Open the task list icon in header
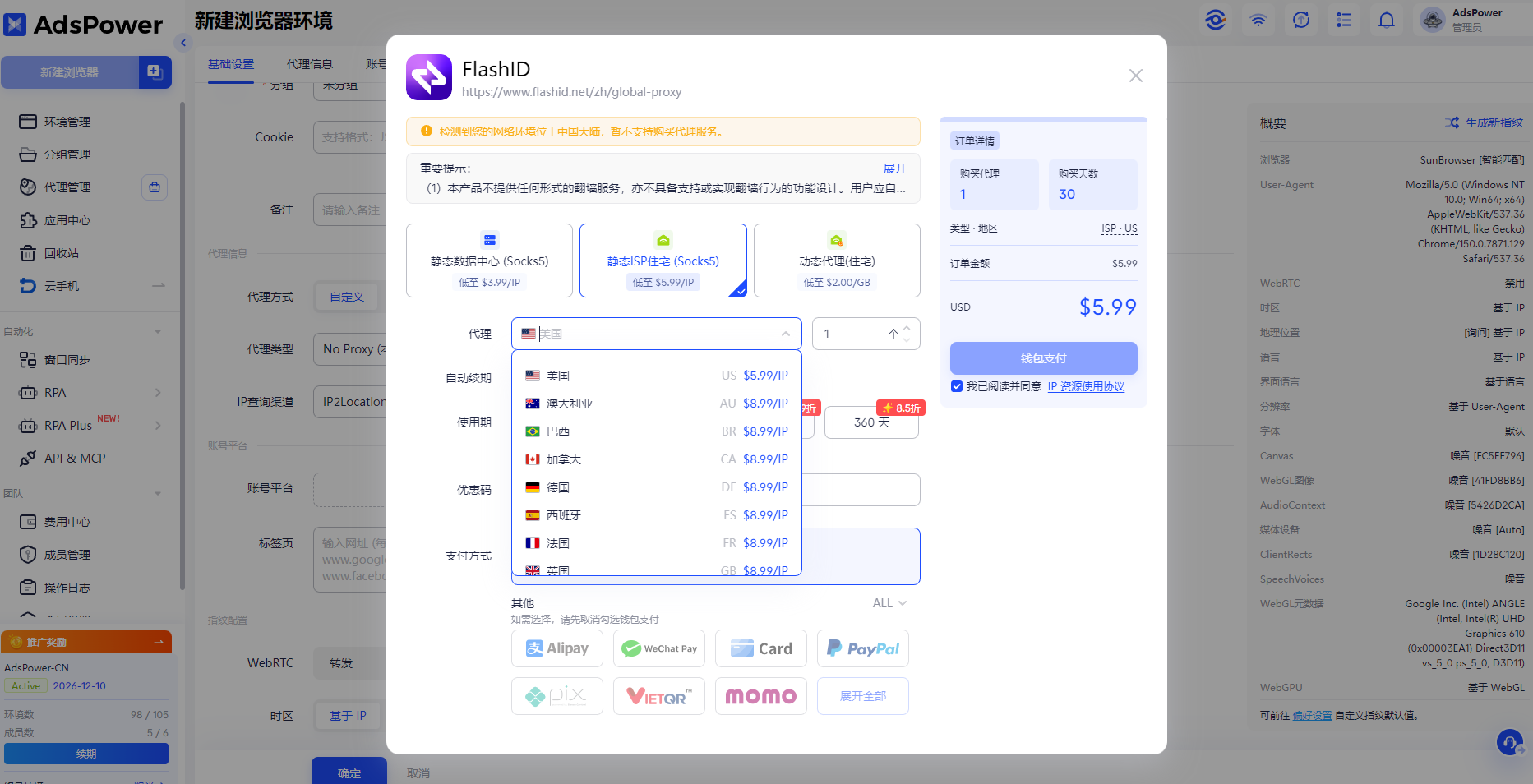The width and height of the screenshot is (1533, 784). [x=1344, y=20]
